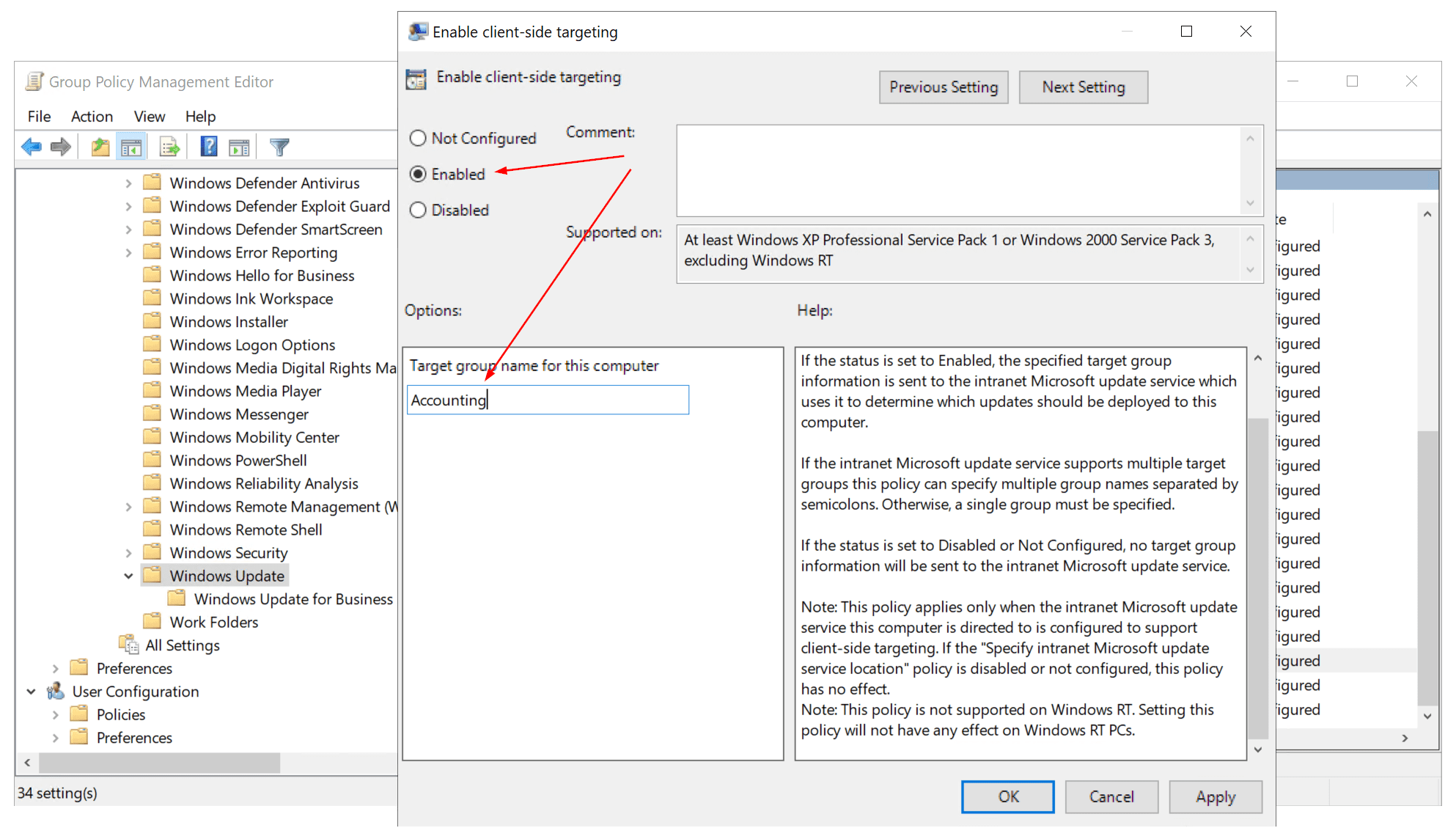Image resolution: width=1456 pixels, height=839 pixels.
Task: Click the Back arrow toolbar icon
Action: coord(32,147)
